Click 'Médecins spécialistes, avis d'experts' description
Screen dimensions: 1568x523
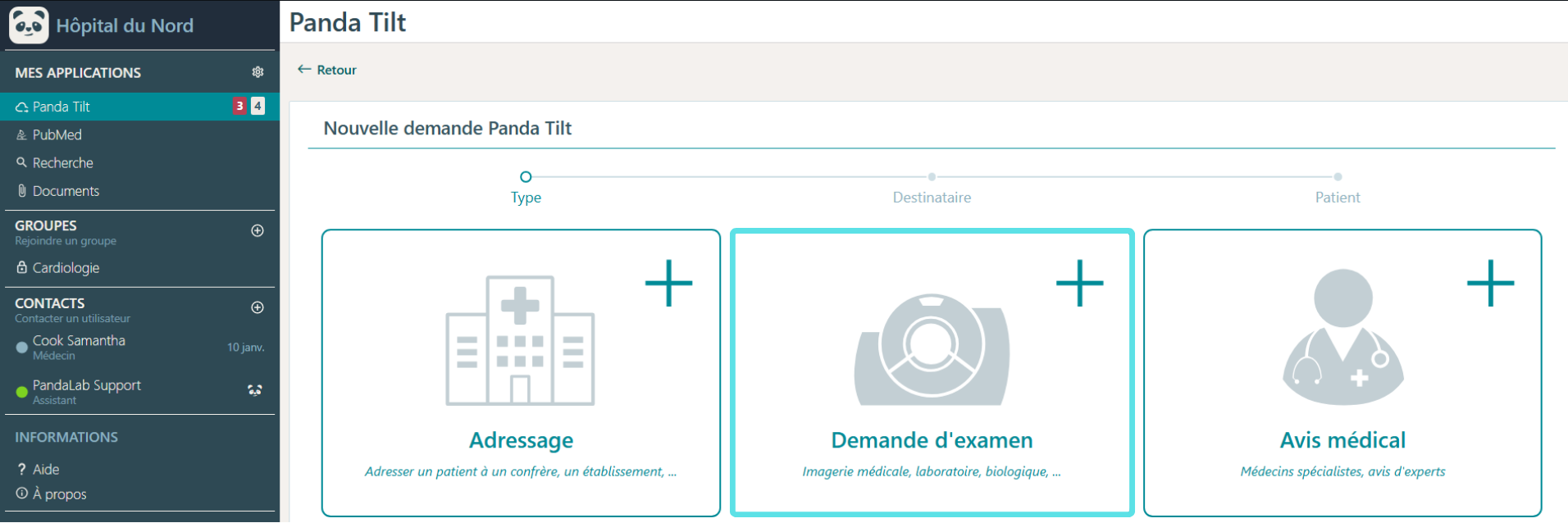(1342, 471)
